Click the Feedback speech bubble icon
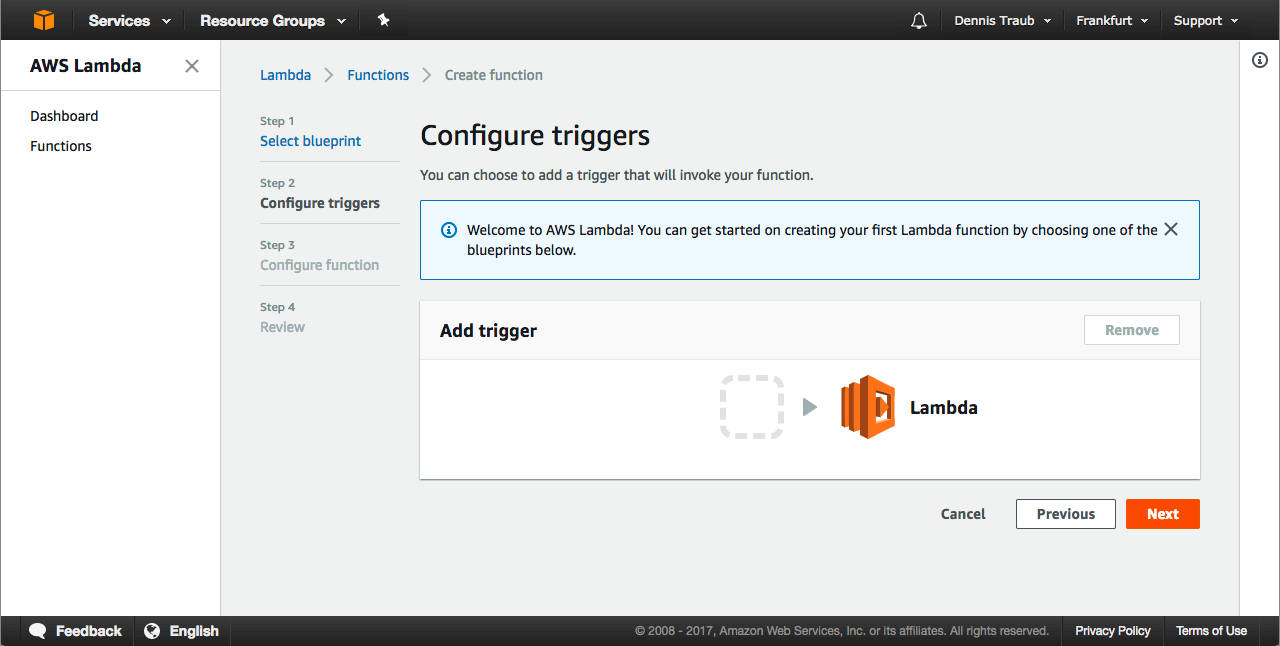The height and width of the screenshot is (646, 1280). [38, 631]
